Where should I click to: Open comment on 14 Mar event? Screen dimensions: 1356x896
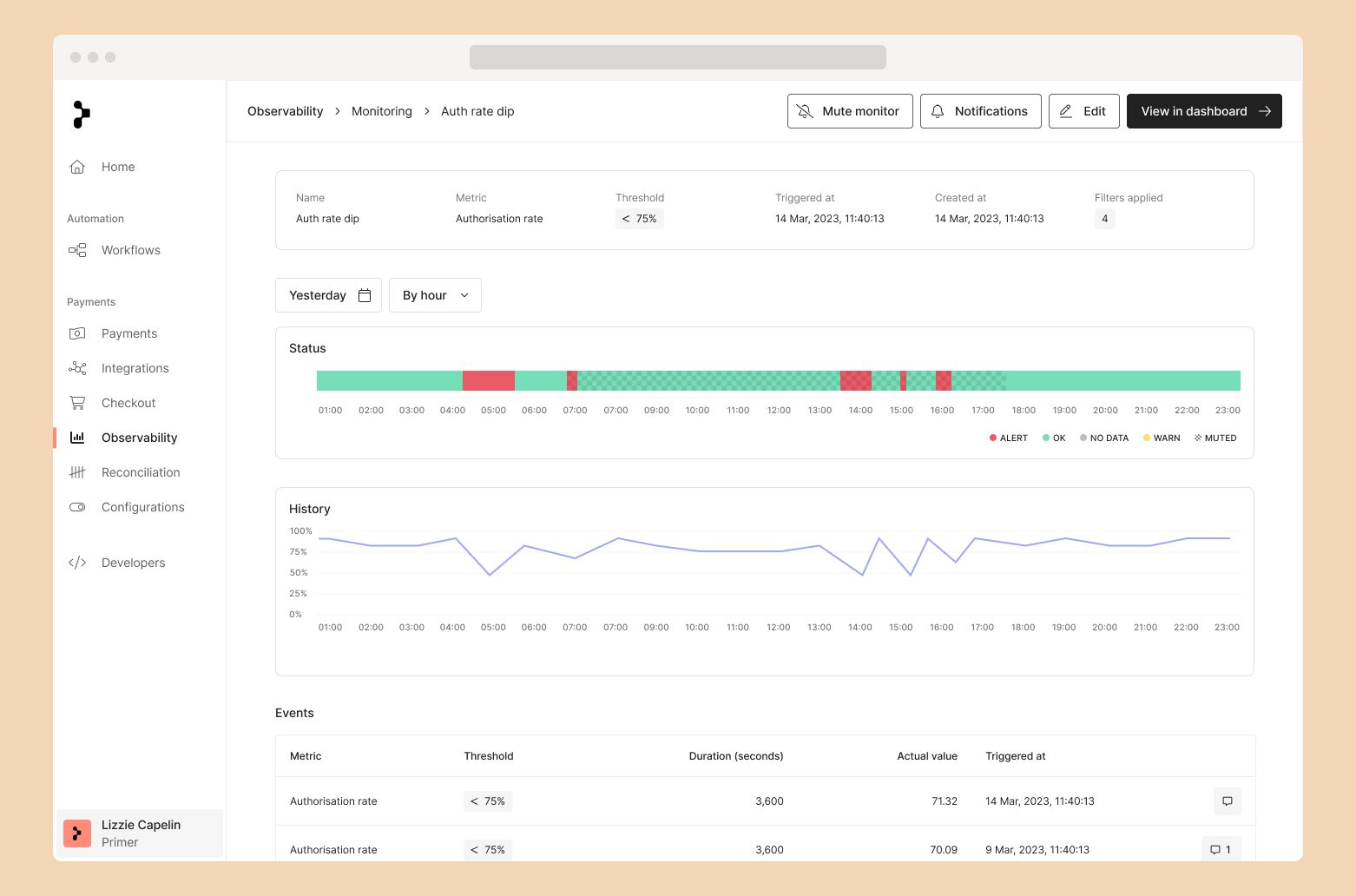(x=1227, y=801)
